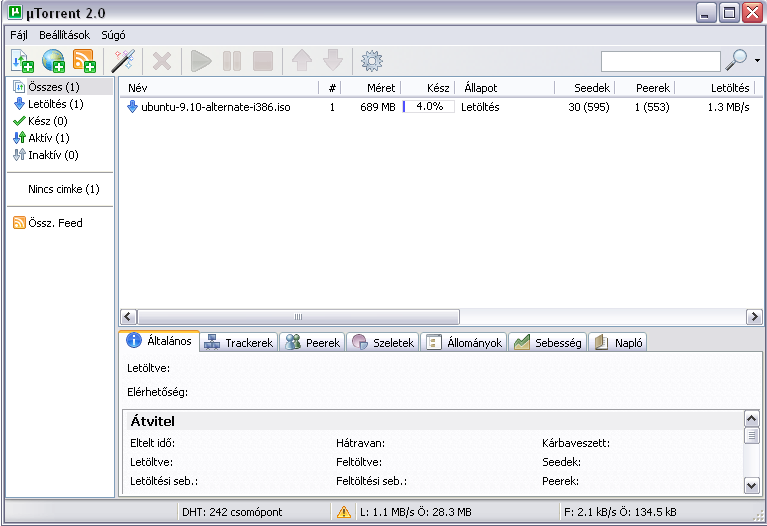
Task: Click the Add Torrent toolbar icon
Action: (x=23, y=61)
